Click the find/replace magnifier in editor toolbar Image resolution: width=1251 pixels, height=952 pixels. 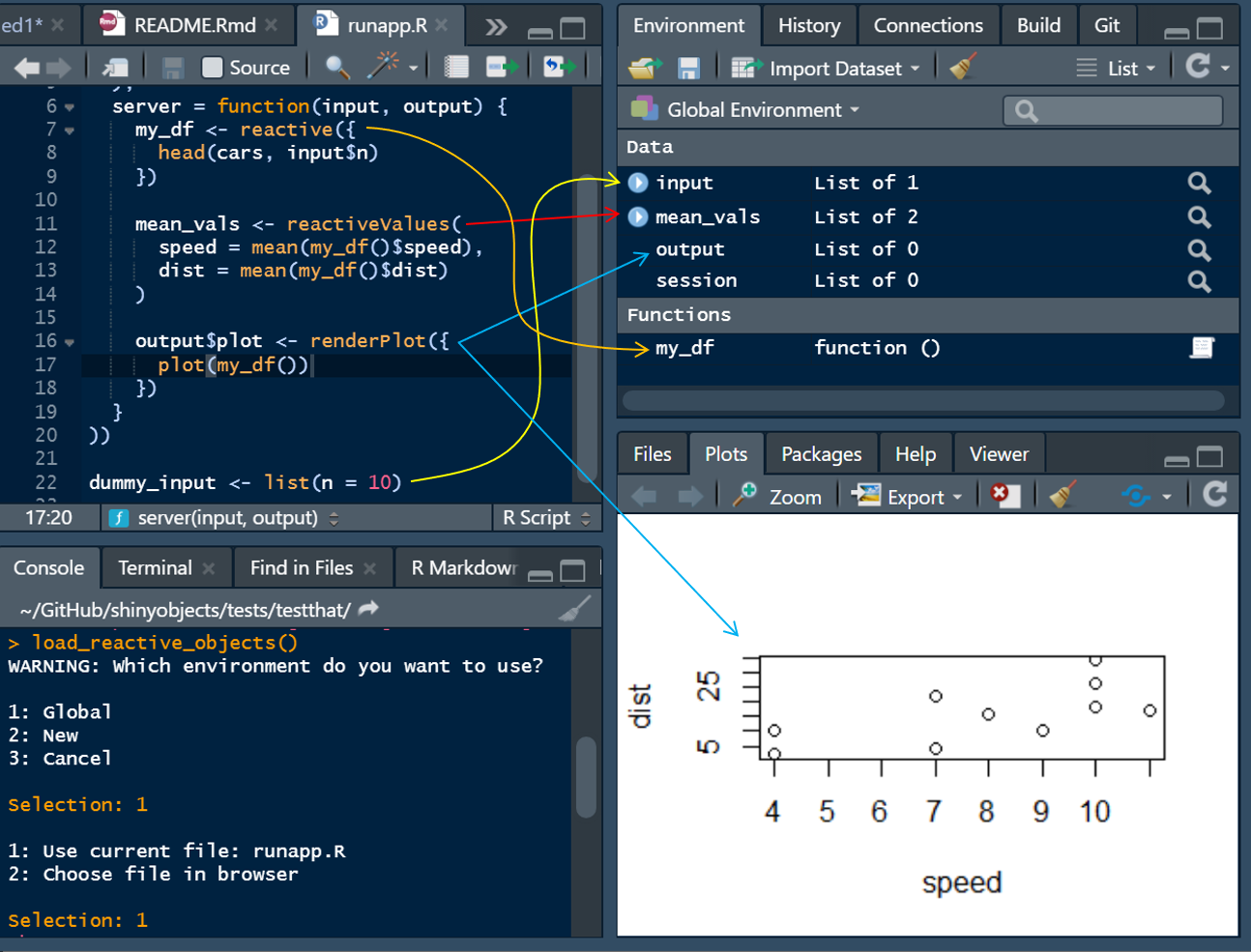click(x=336, y=67)
